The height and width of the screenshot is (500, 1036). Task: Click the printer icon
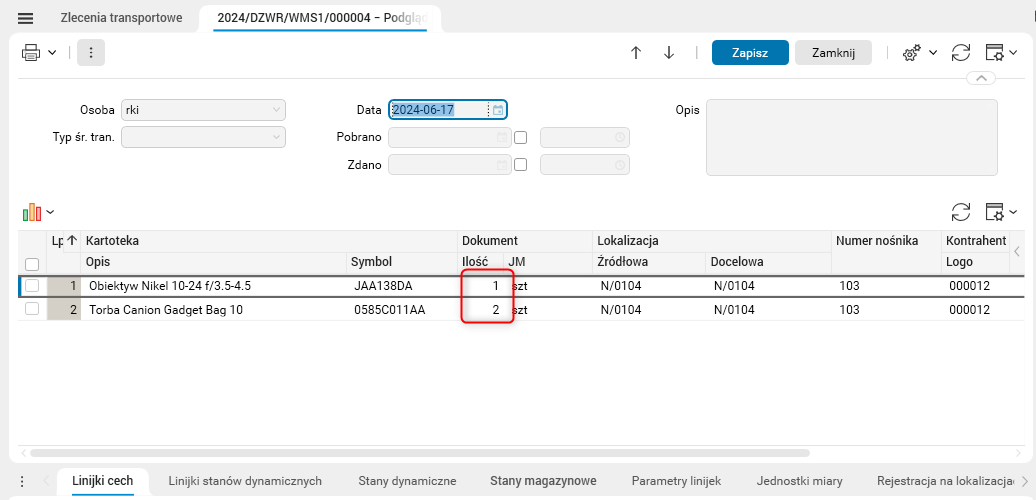(x=31, y=53)
